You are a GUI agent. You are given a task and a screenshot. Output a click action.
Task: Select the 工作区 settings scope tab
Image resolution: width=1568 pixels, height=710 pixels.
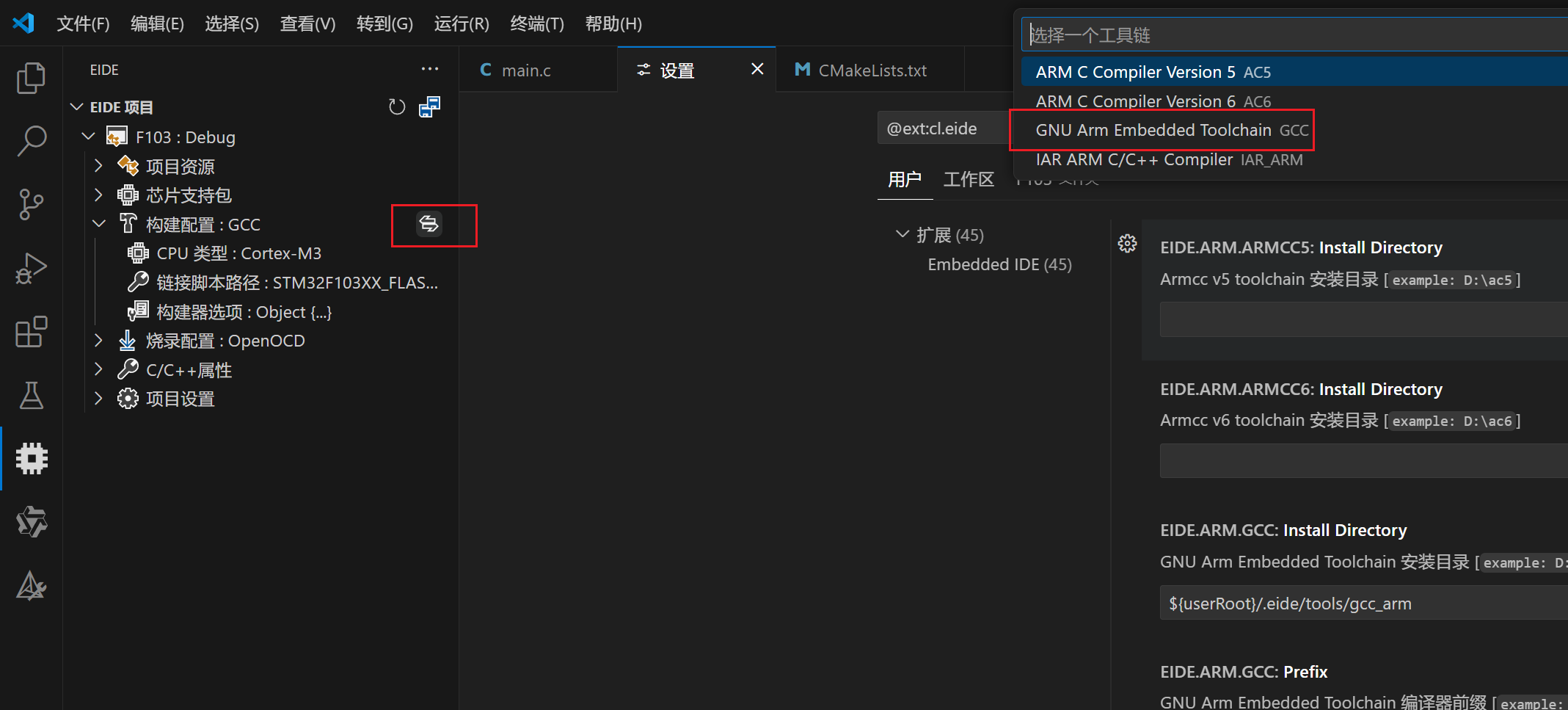(969, 179)
